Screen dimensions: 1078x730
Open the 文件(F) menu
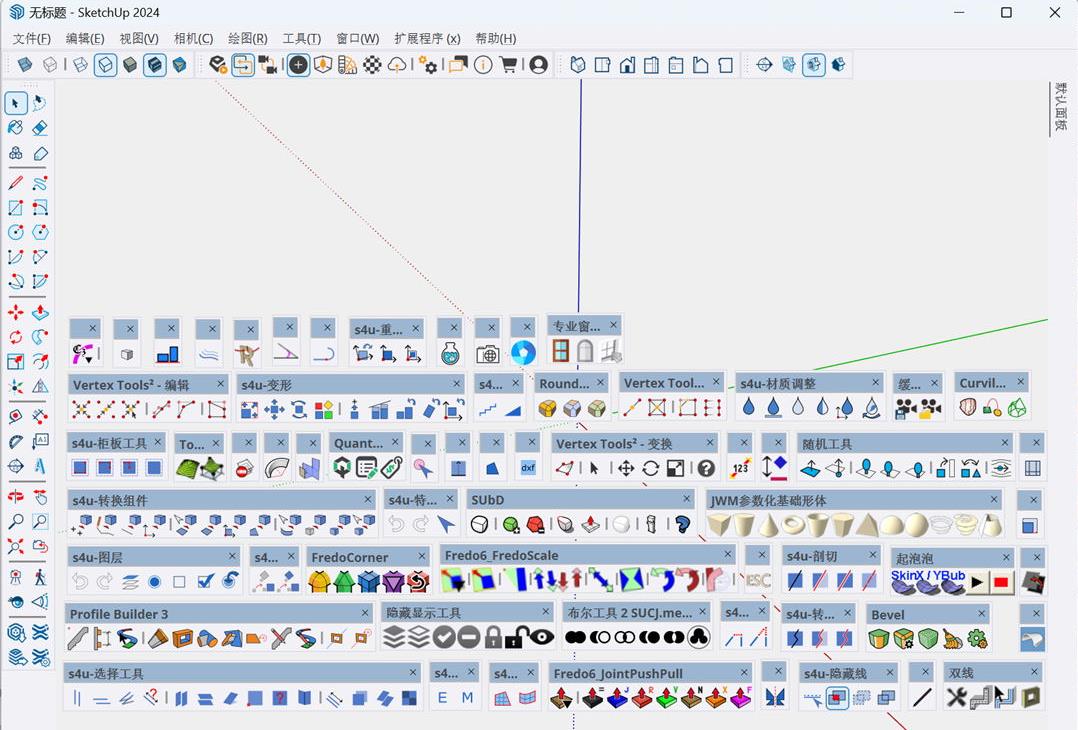32,38
